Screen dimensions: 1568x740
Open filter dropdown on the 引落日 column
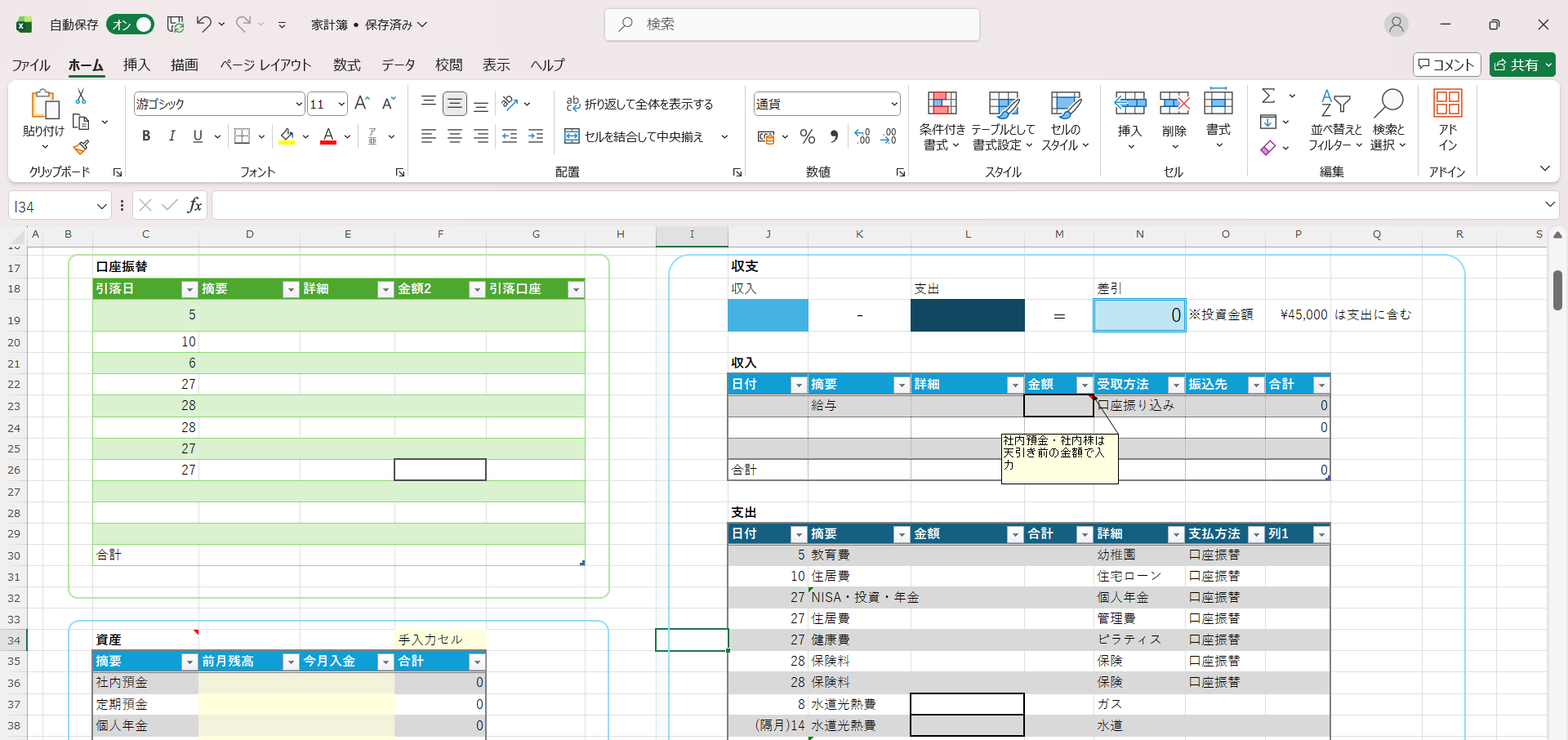tap(189, 288)
